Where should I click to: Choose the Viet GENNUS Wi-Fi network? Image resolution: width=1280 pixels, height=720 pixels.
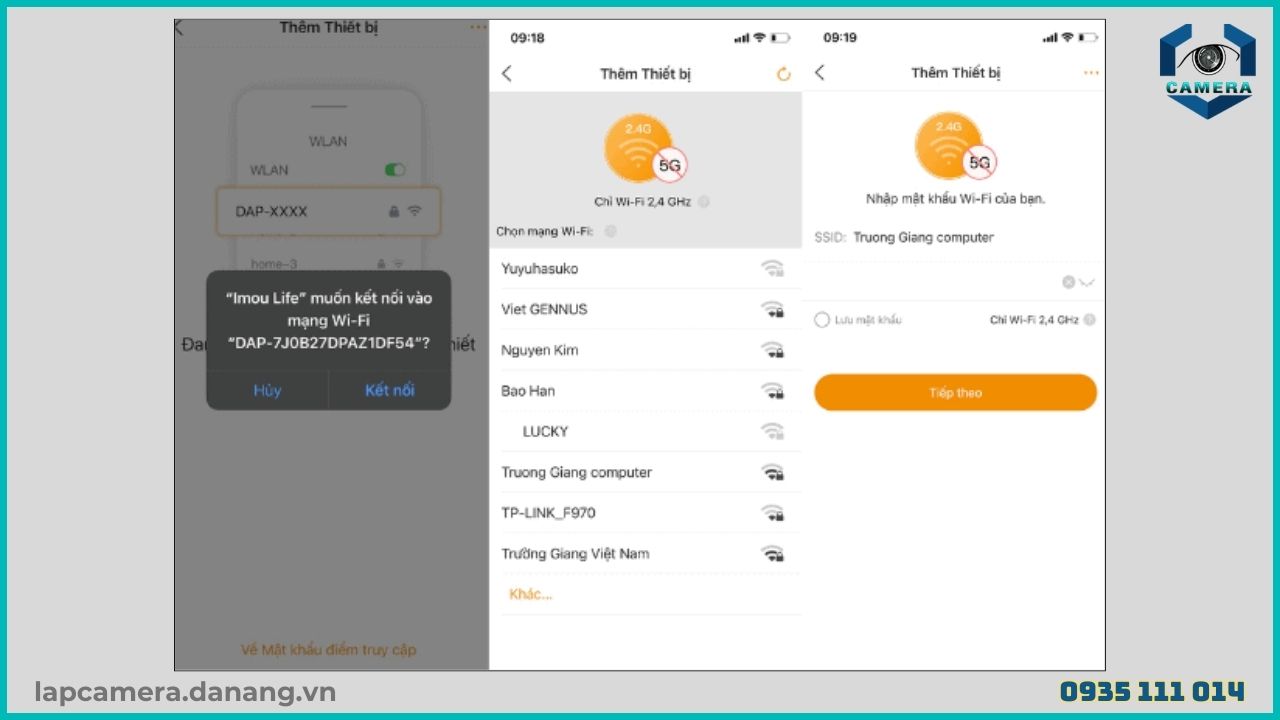click(544, 309)
